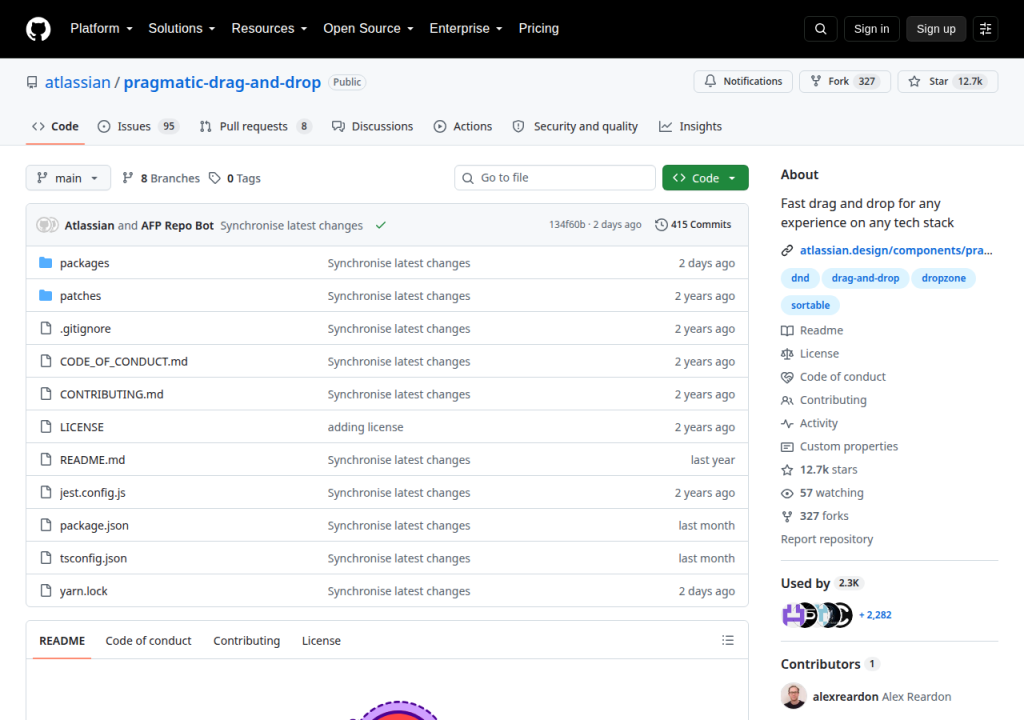Switch to the Pull requests tab
This screenshot has width=1024, height=720.
[255, 126]
